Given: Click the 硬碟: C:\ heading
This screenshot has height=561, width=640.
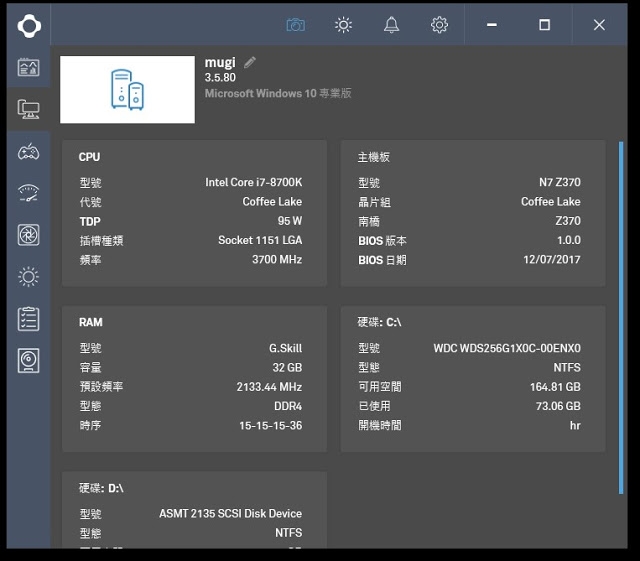Looking at the screenshot, I should [380, 322].
